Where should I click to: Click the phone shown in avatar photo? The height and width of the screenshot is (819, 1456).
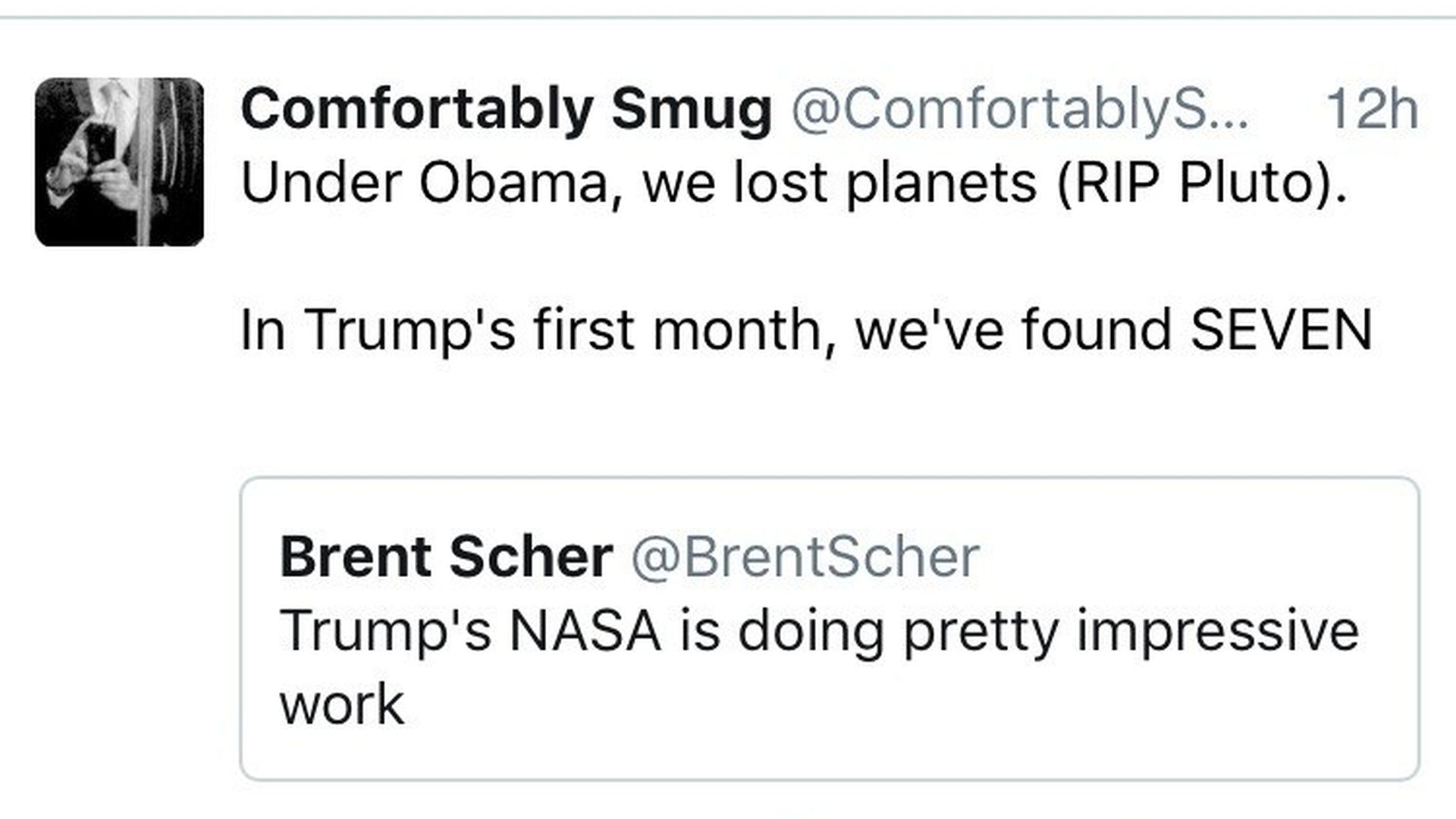click(100, 145)
